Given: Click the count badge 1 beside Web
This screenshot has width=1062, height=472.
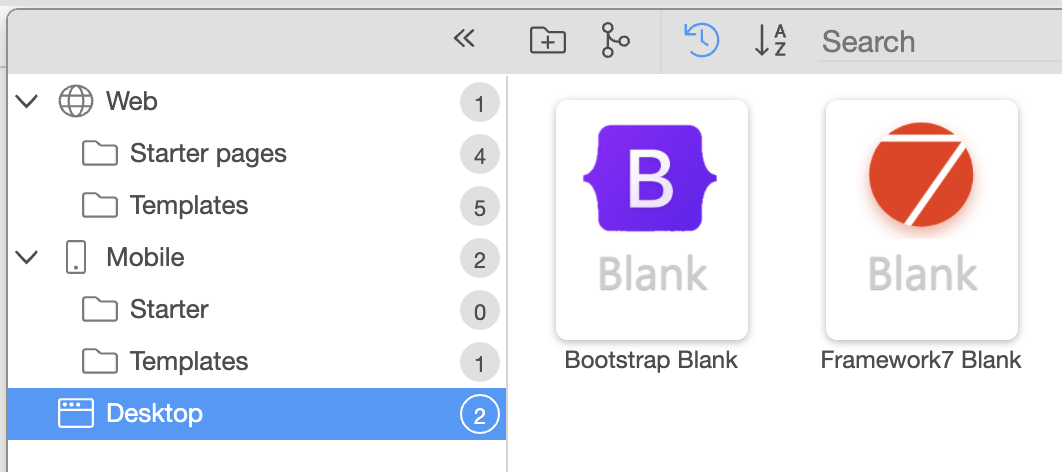Looking at the screenshot, I should [480, 104].
